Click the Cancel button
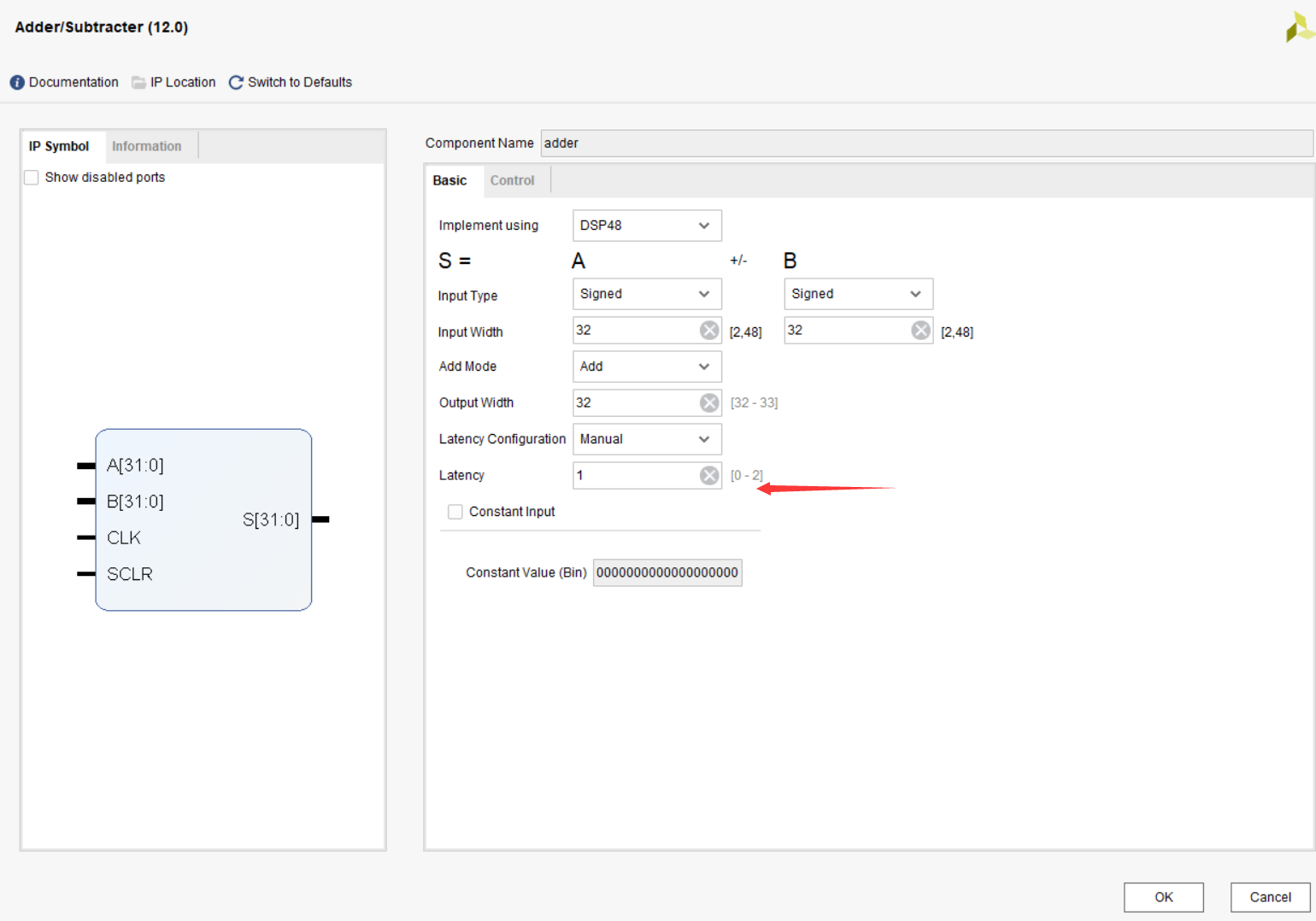Image resolution: width=1316 pixels, height=921 pixels. tap(1270, 897)
